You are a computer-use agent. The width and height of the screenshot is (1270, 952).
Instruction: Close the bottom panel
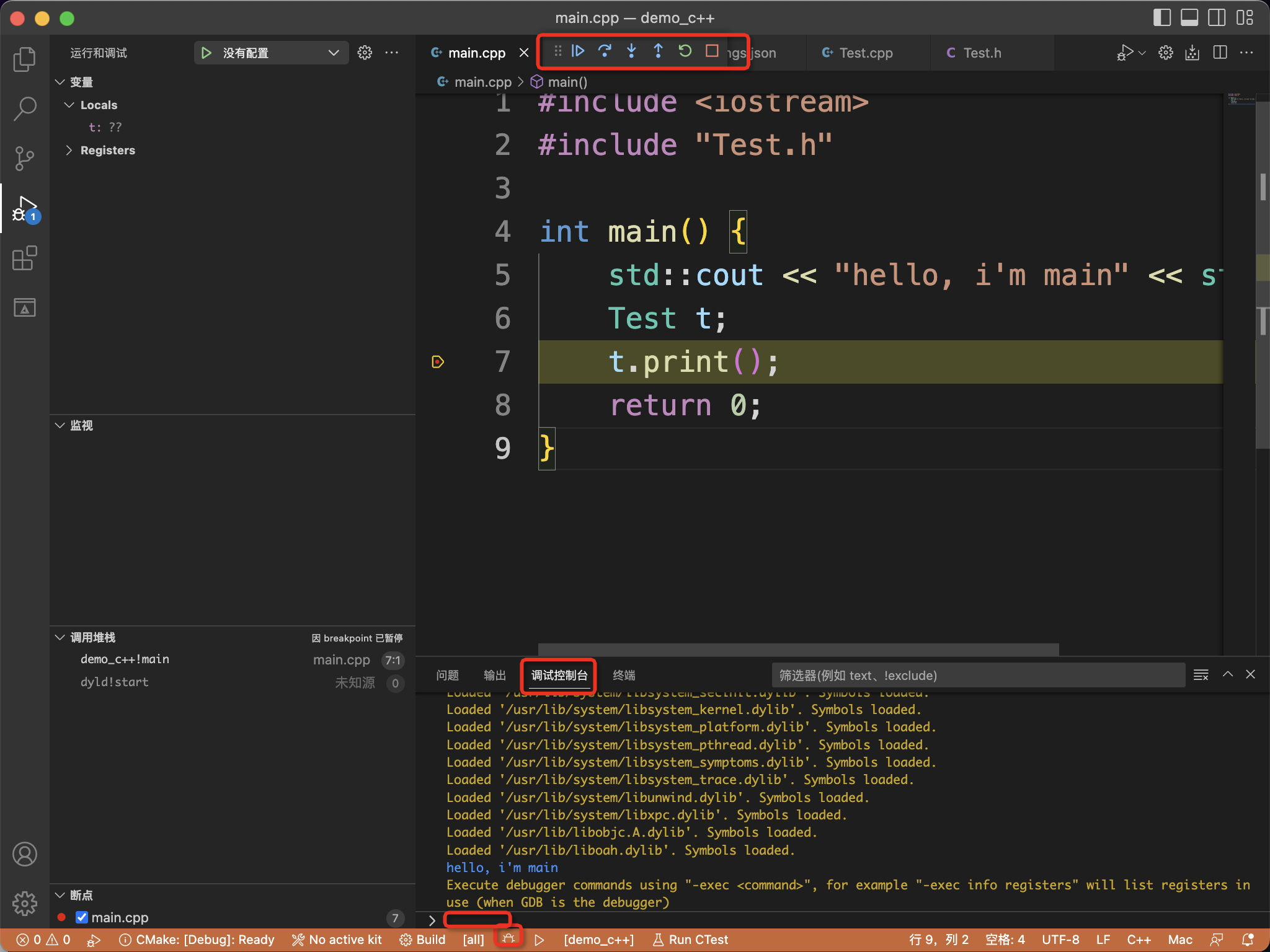click(1251, 674)
